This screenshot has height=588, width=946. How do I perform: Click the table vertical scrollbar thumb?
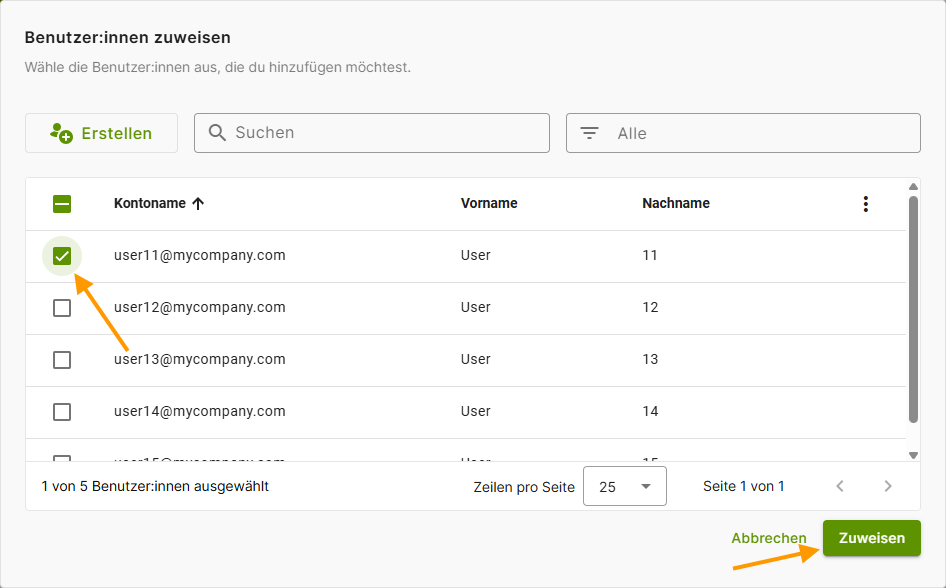(x=913, y=309)
